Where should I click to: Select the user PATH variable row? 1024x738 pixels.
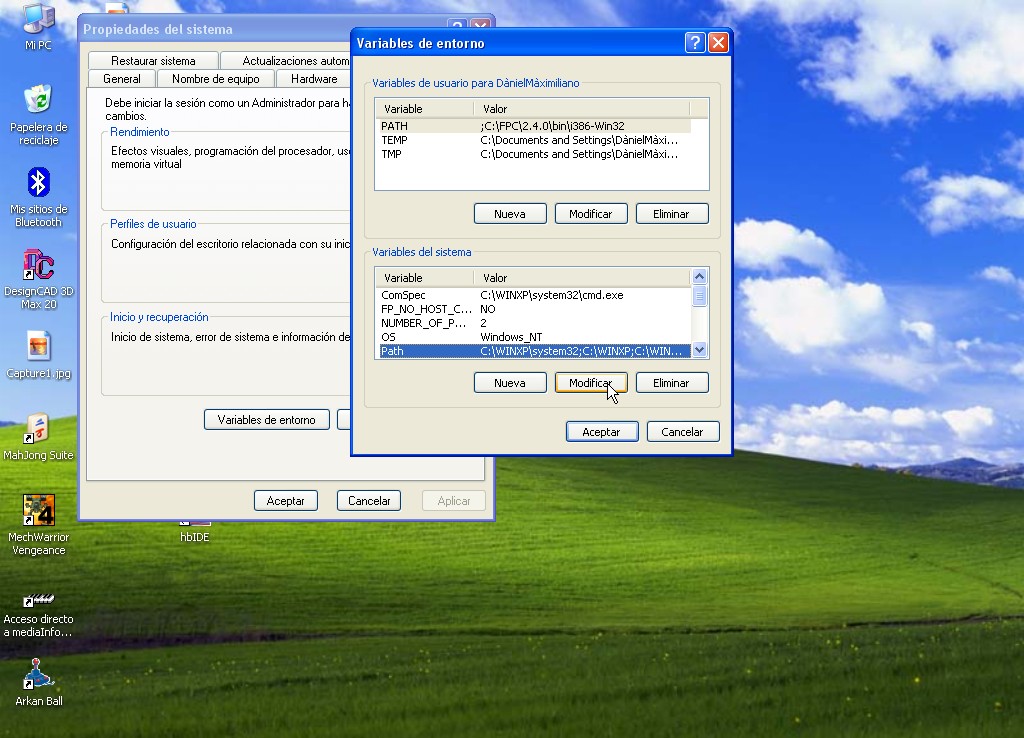(534, 126)
